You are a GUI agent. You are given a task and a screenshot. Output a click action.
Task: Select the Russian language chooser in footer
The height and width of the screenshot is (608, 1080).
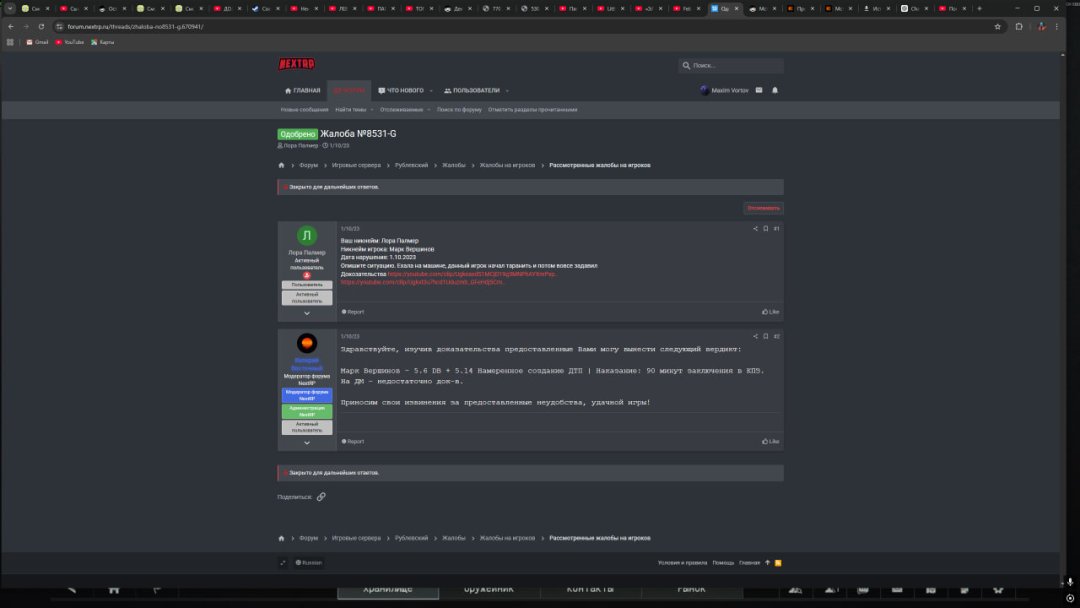coord(309,563)
